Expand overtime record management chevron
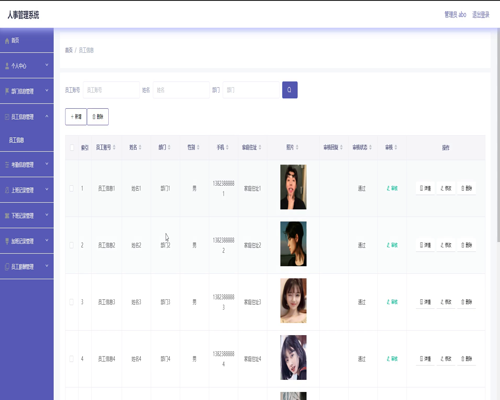 click(47, 240)
